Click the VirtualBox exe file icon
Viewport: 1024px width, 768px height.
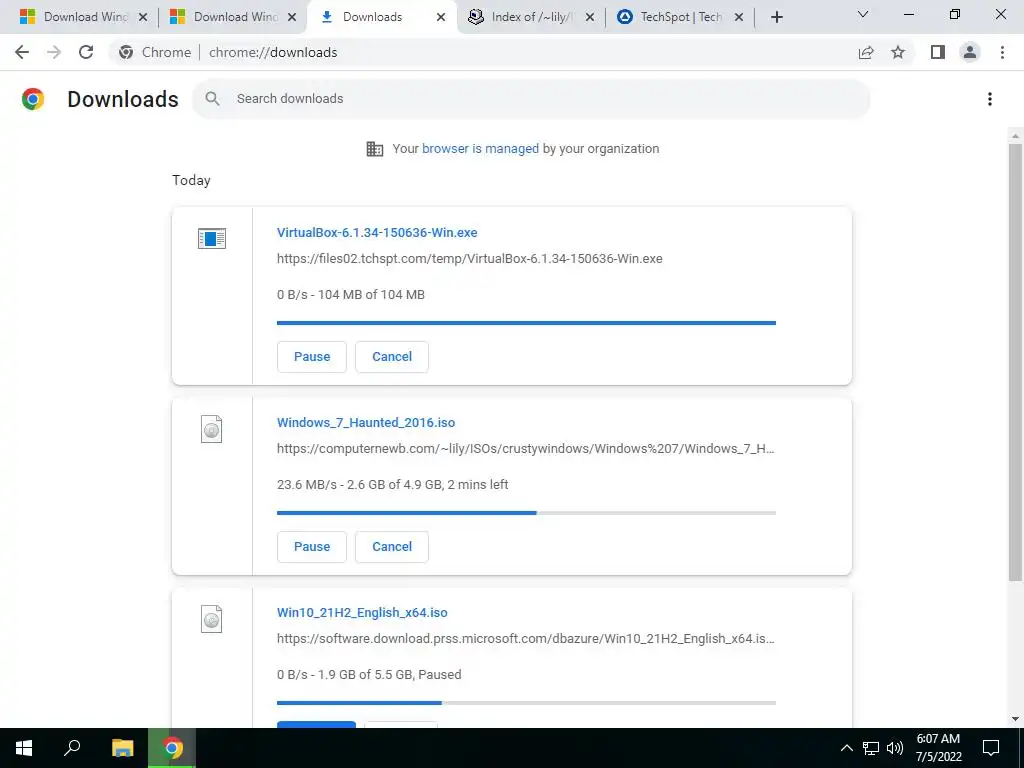click(212, 238)
